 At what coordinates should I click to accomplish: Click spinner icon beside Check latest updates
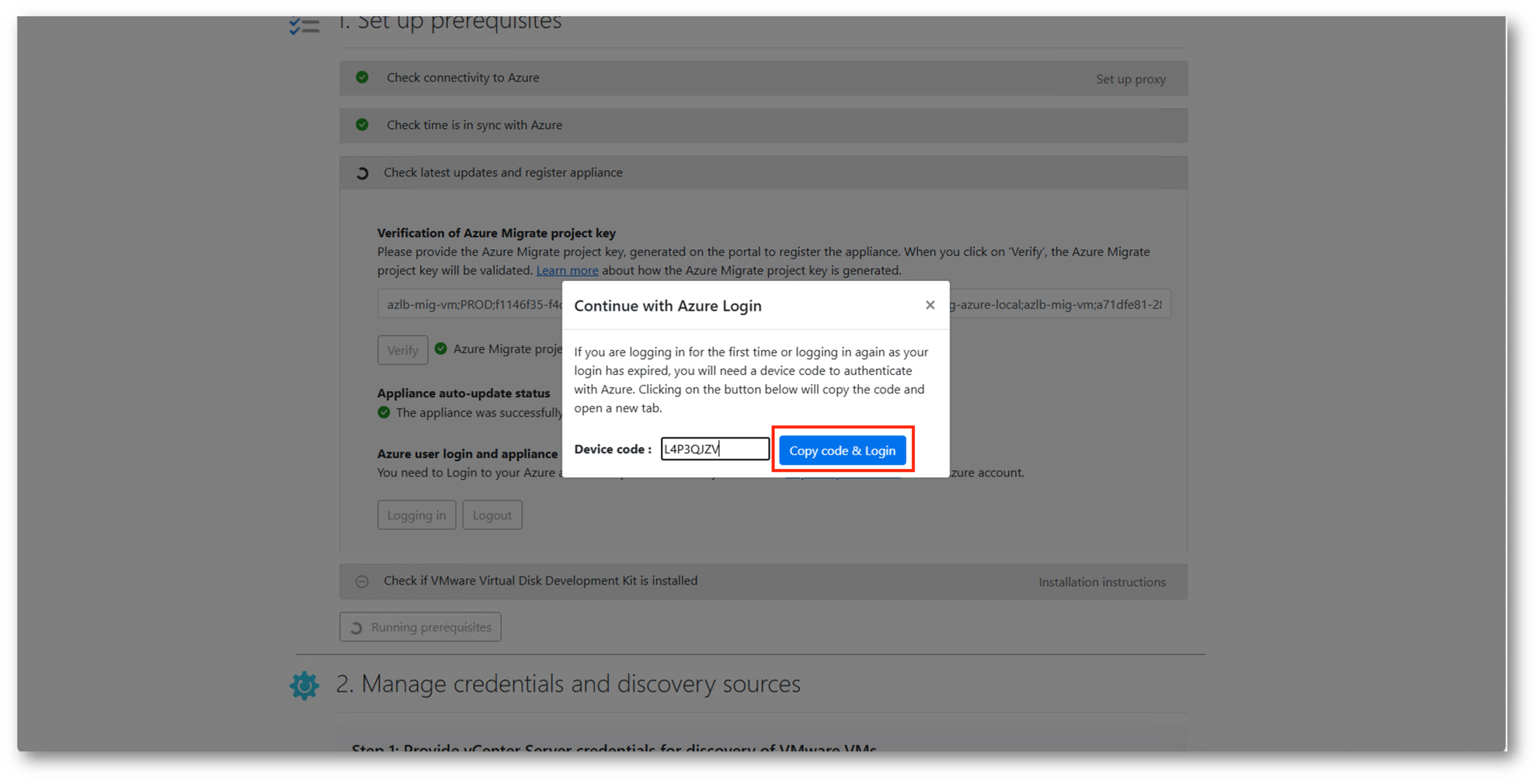tap(362, 173)
